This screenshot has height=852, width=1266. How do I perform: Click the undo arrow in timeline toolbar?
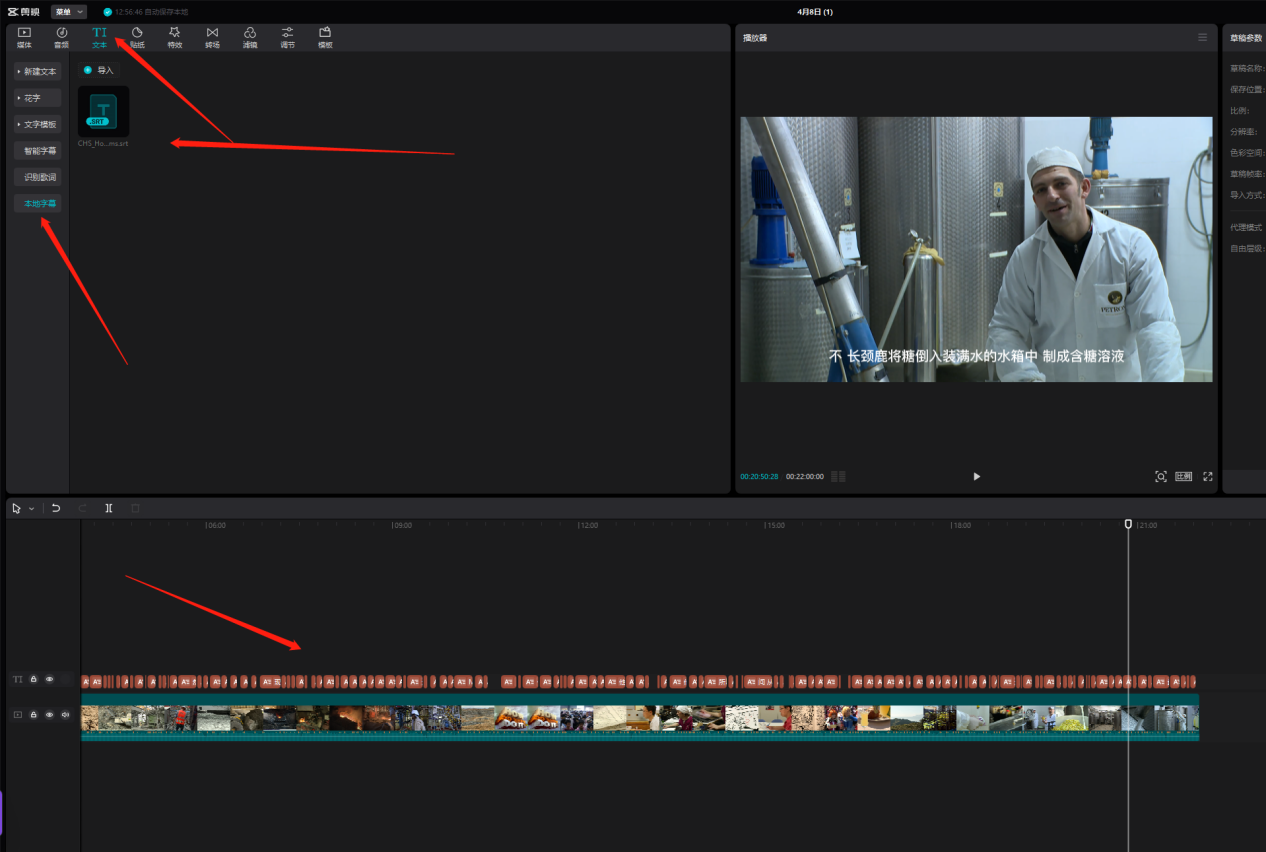56,508
